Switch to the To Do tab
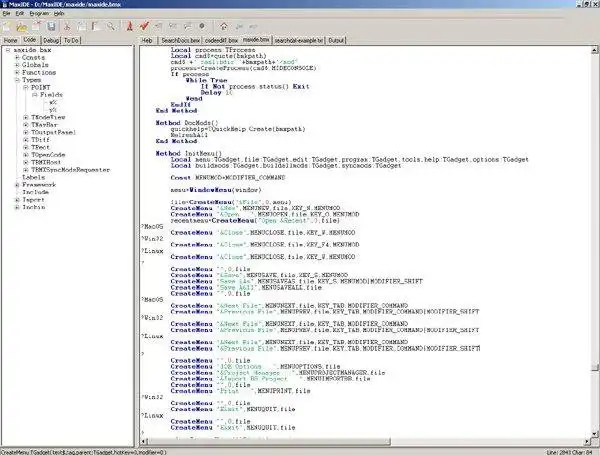Screen dimensions: 600x455 (71, 40)
